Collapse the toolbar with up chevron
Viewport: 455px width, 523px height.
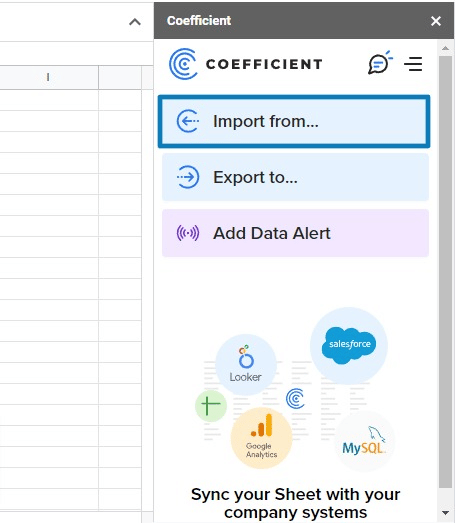pyautogui.click(x=135, y=22)
